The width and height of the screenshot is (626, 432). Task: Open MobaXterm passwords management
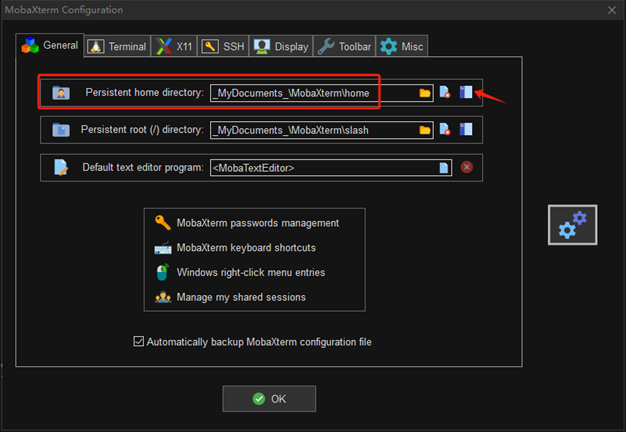click(x=258, y=223)
